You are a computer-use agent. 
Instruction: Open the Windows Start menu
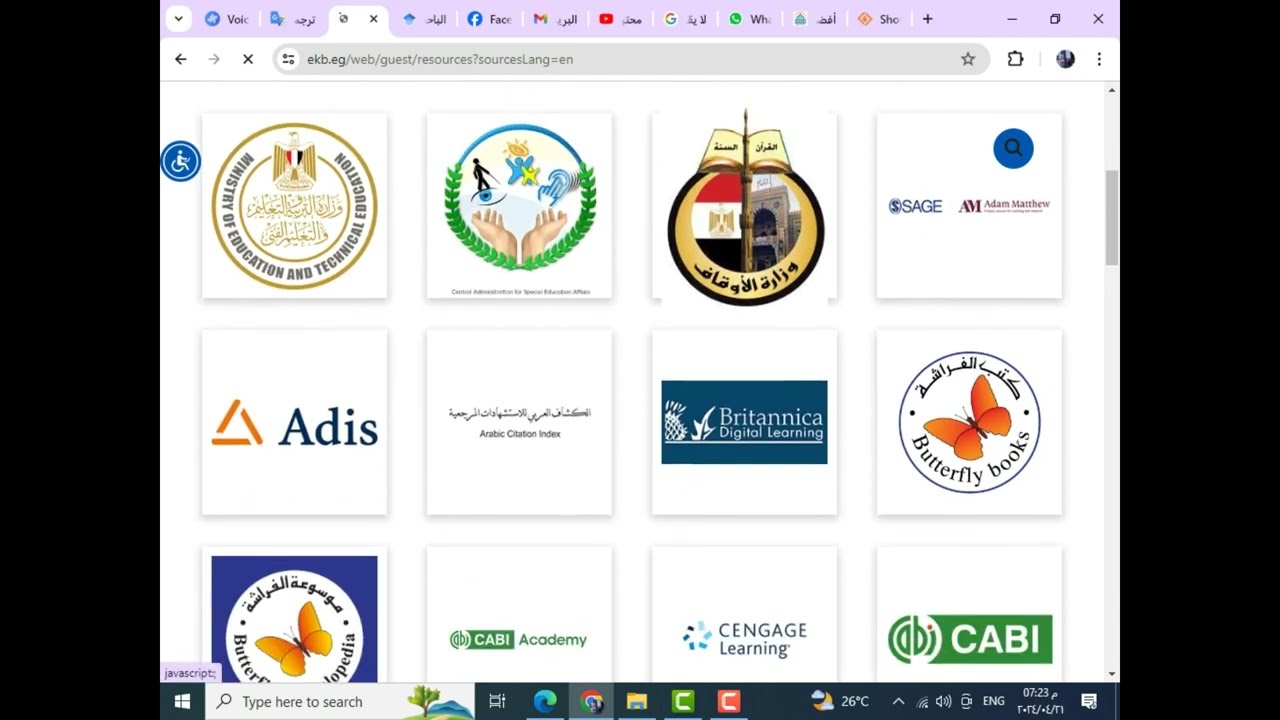pos(182,702)
